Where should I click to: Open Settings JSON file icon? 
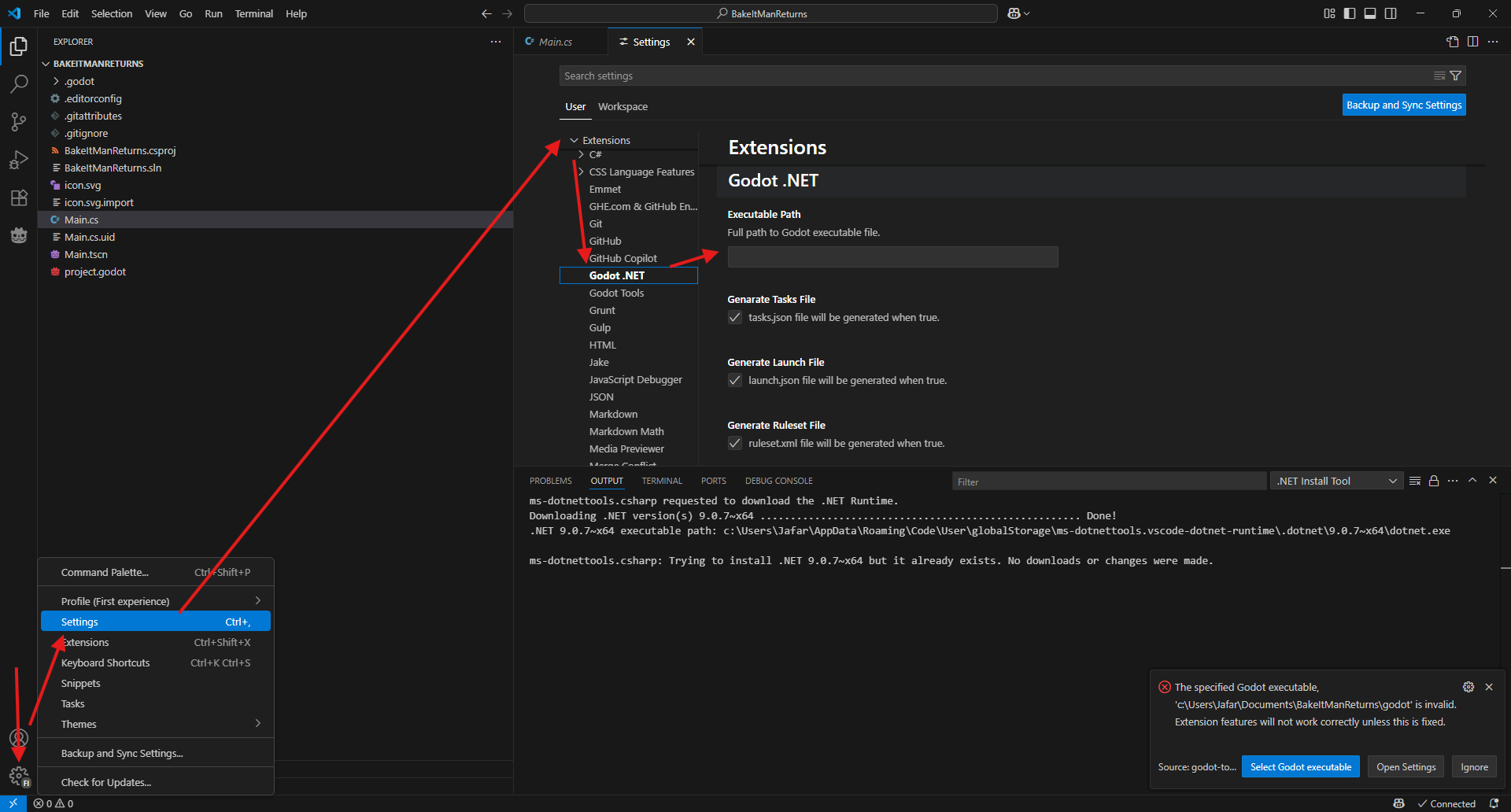coord(1453,42)
